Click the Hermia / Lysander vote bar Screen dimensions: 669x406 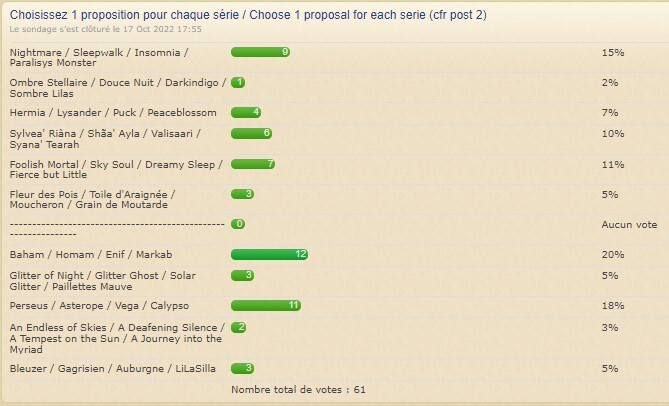click(247, 112)
